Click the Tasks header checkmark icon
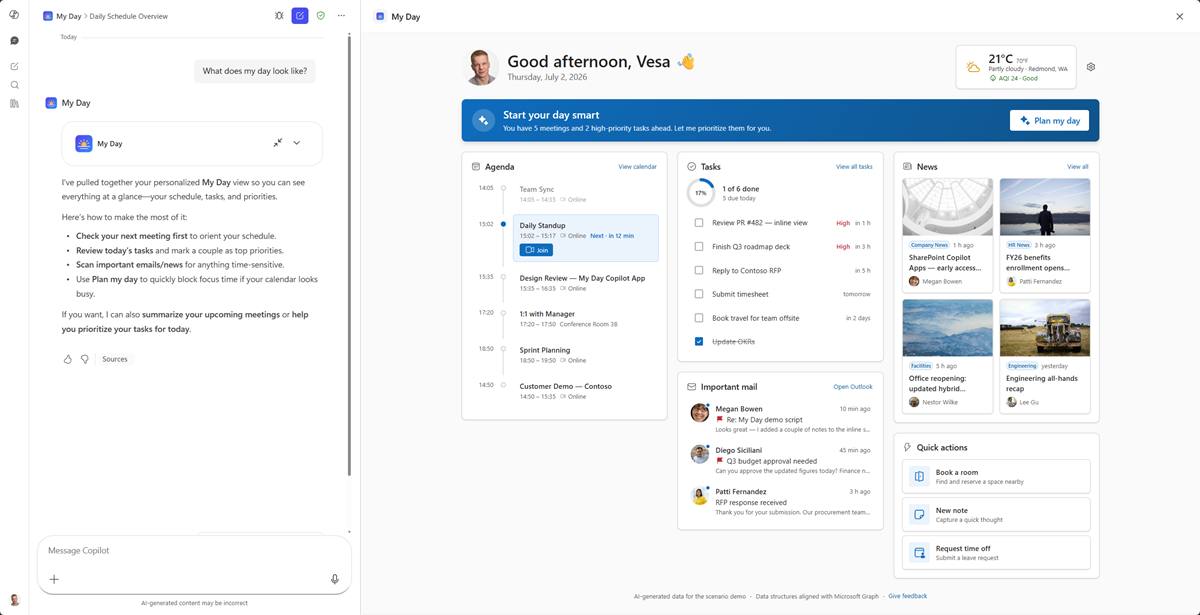 point(692,167)
